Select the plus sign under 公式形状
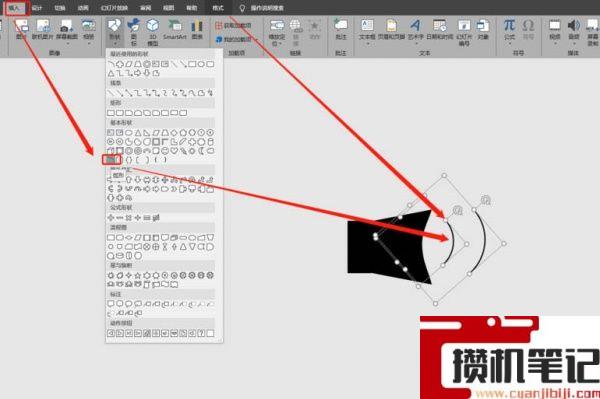The image size is (600, 399). pos(111,218)
